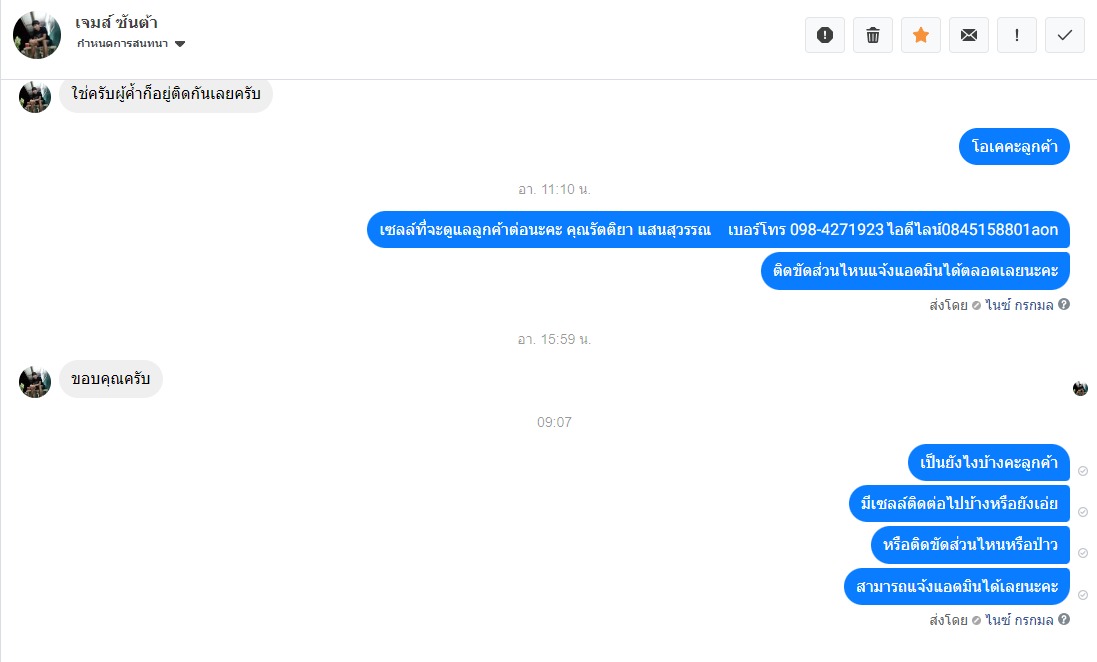1097x662 pixels.
Task: Open กำหนดการสนทนา dropdown arrow
Action: pos(180,44)
